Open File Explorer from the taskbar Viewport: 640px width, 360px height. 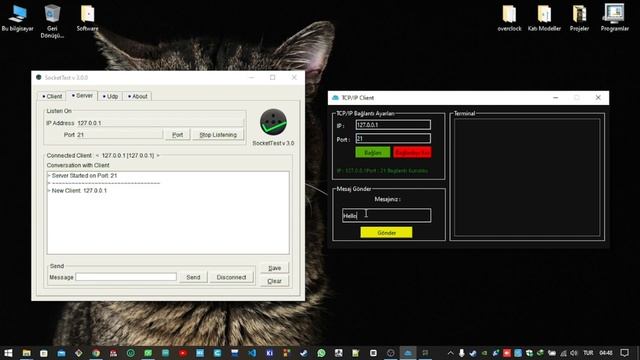(x=26, y=353)
